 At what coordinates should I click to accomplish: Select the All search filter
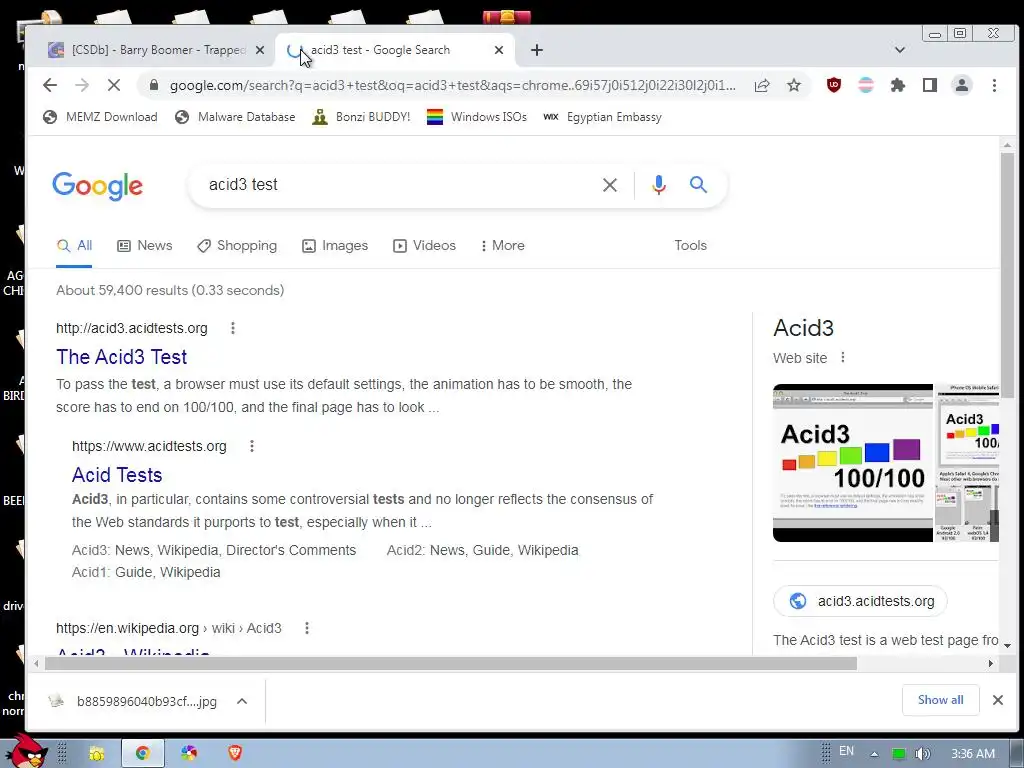pos(74,246)
